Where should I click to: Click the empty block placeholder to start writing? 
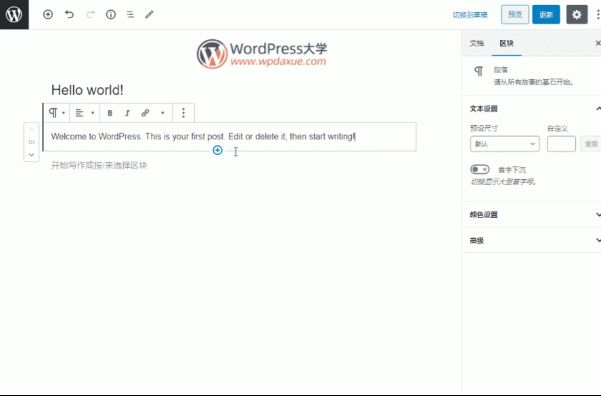coord(99,166)
